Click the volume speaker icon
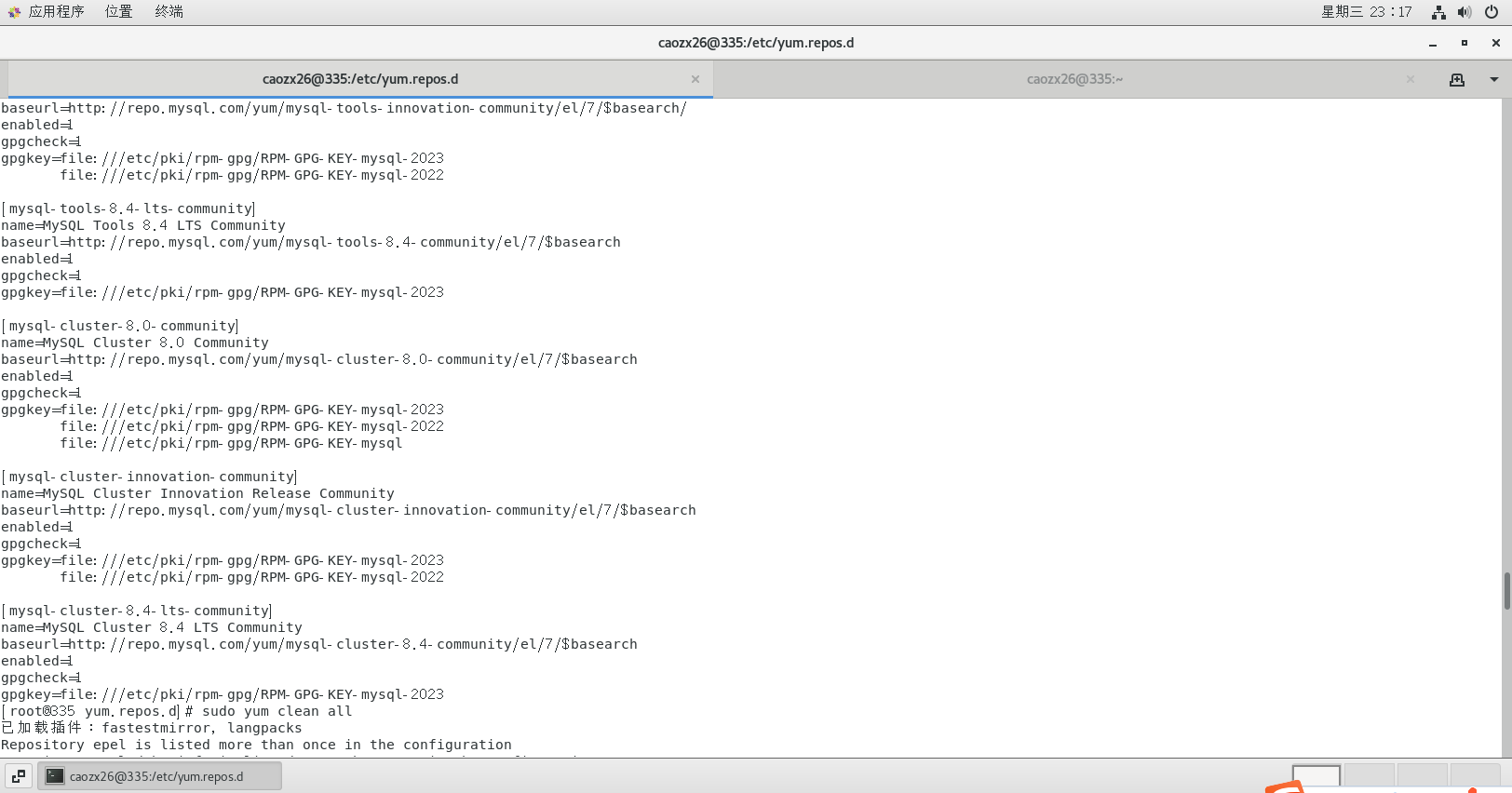Viewport: 1512px width, 793px height. pos(1465,12)
